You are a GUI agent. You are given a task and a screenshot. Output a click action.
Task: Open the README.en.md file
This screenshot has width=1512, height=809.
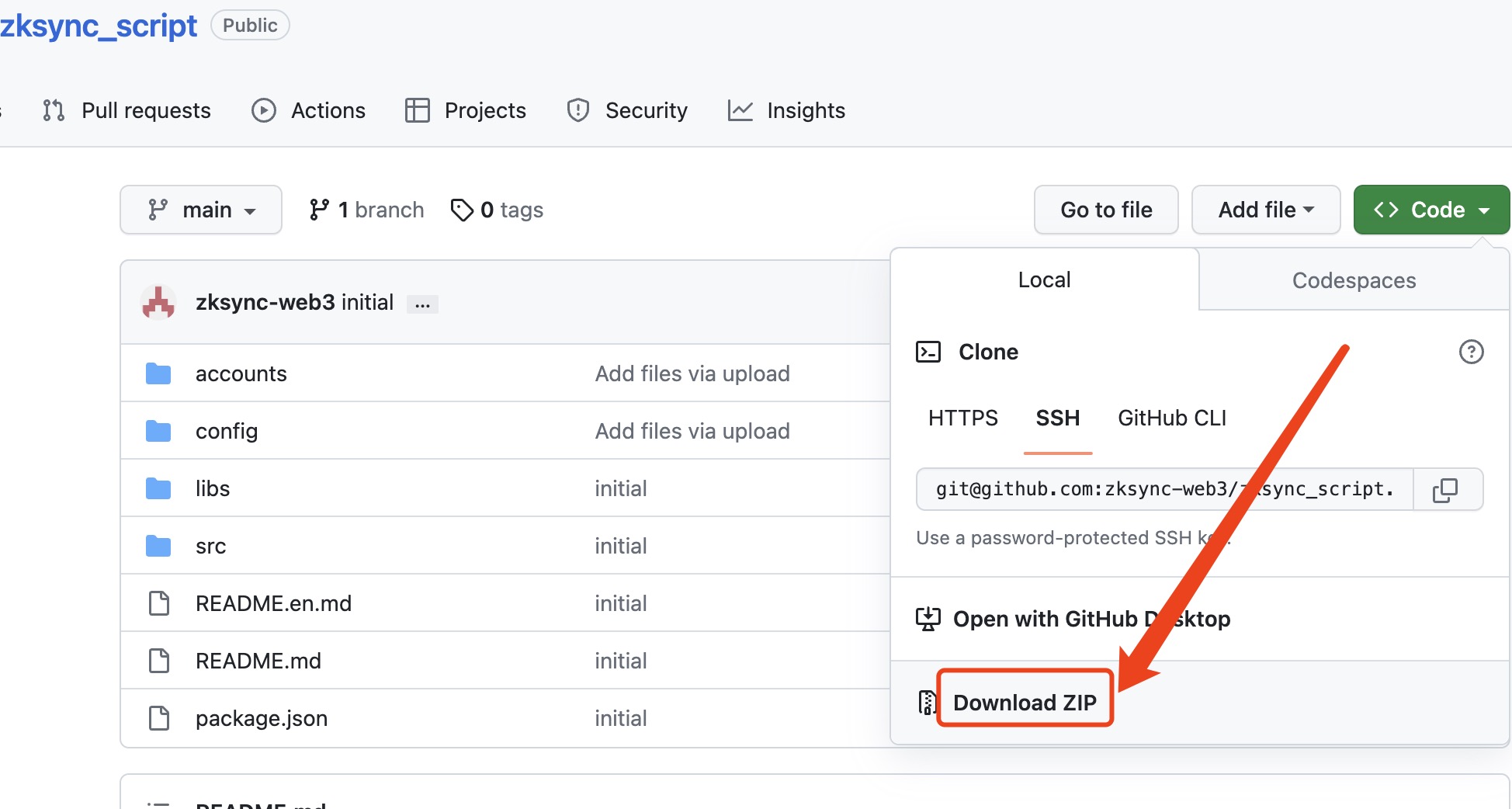pos(273,603)
